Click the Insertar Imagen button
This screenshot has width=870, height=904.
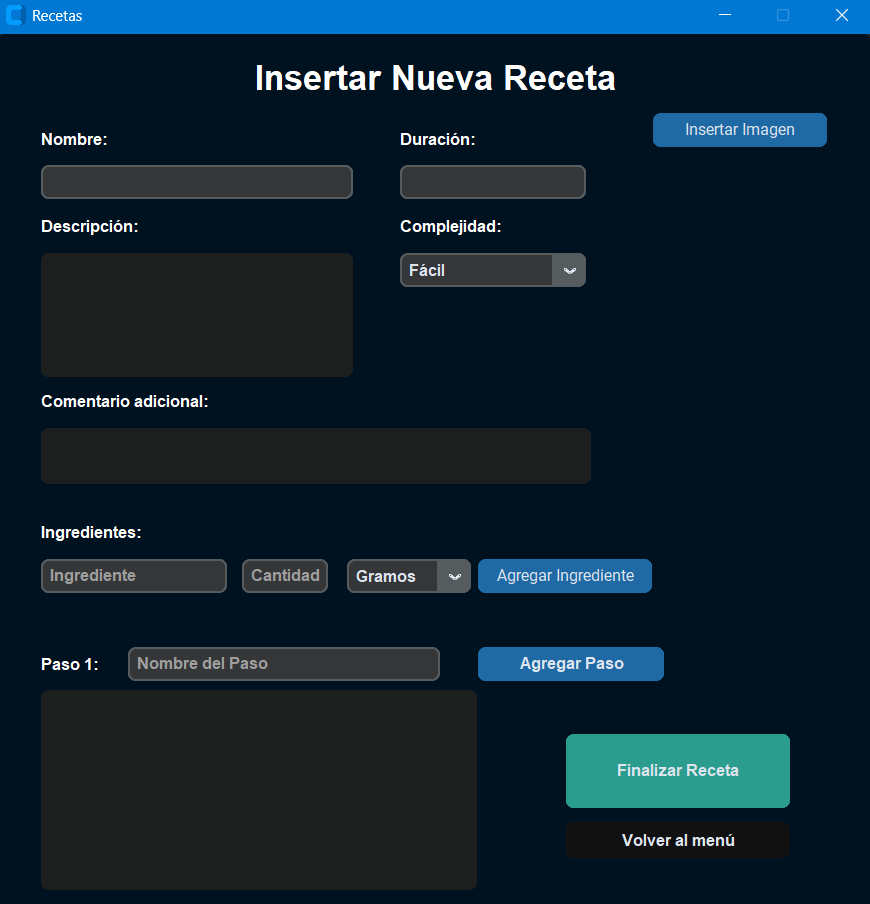coord(739,130)
